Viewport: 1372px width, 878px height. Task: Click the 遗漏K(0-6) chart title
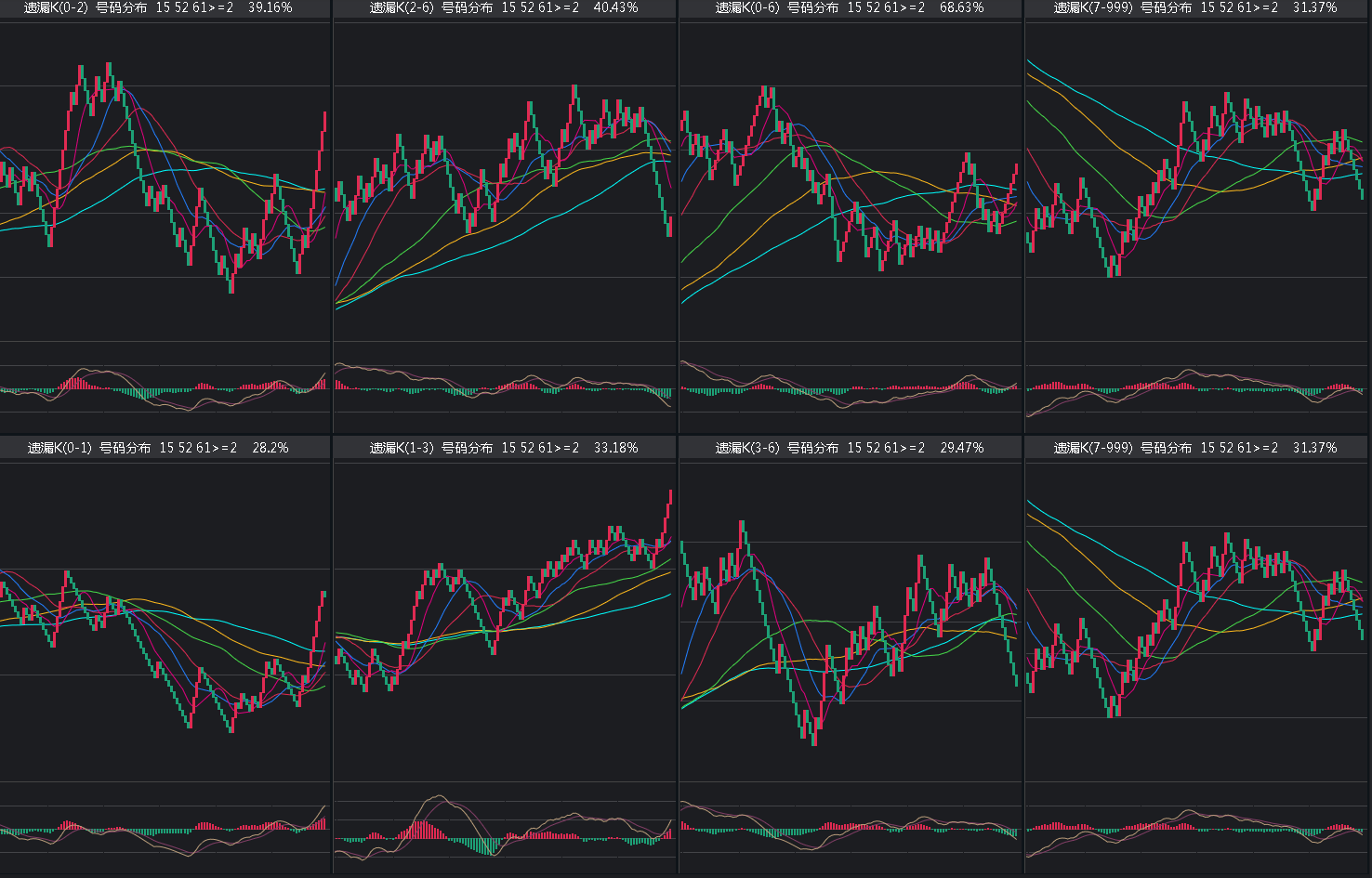[747, 7]
